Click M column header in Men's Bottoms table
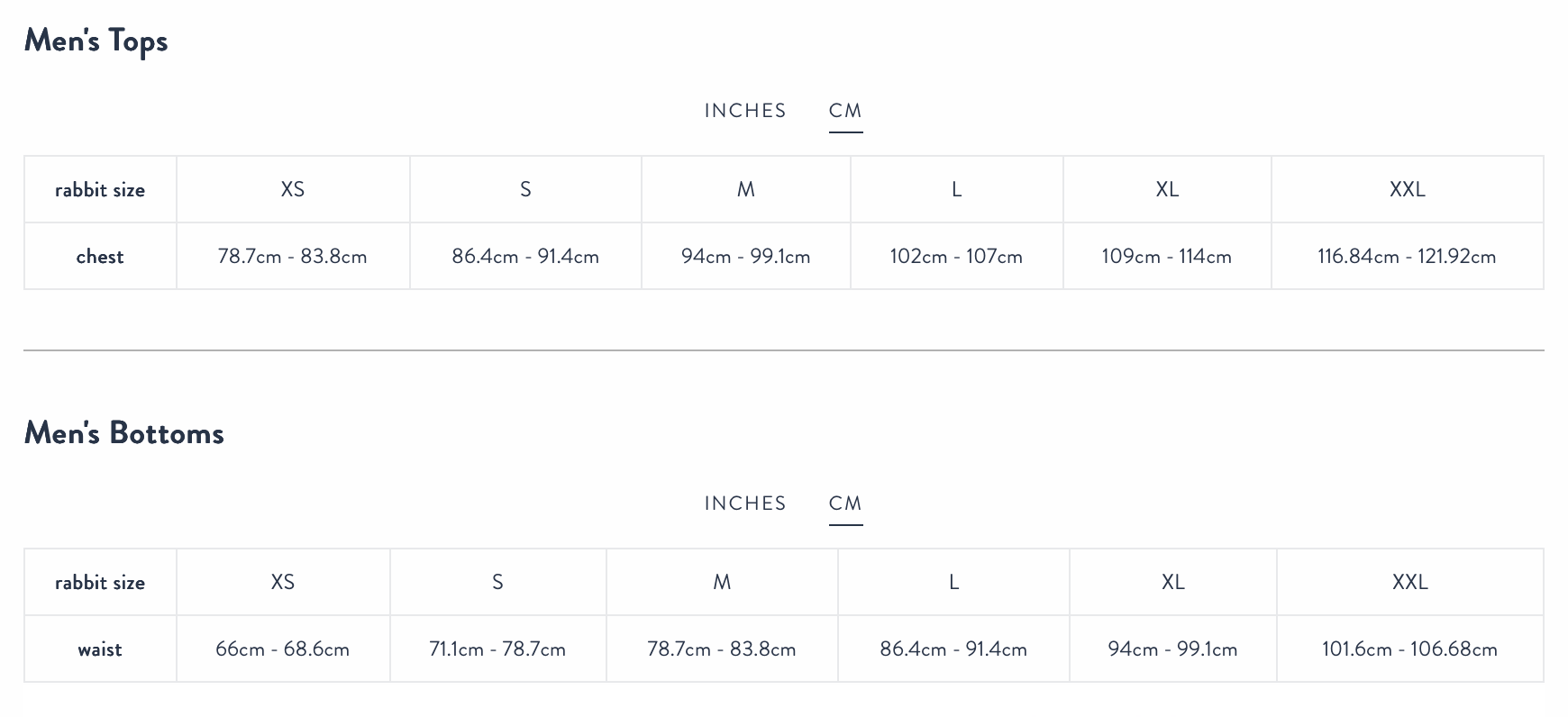Screen dimensions: 1568x717 point(722,582)
